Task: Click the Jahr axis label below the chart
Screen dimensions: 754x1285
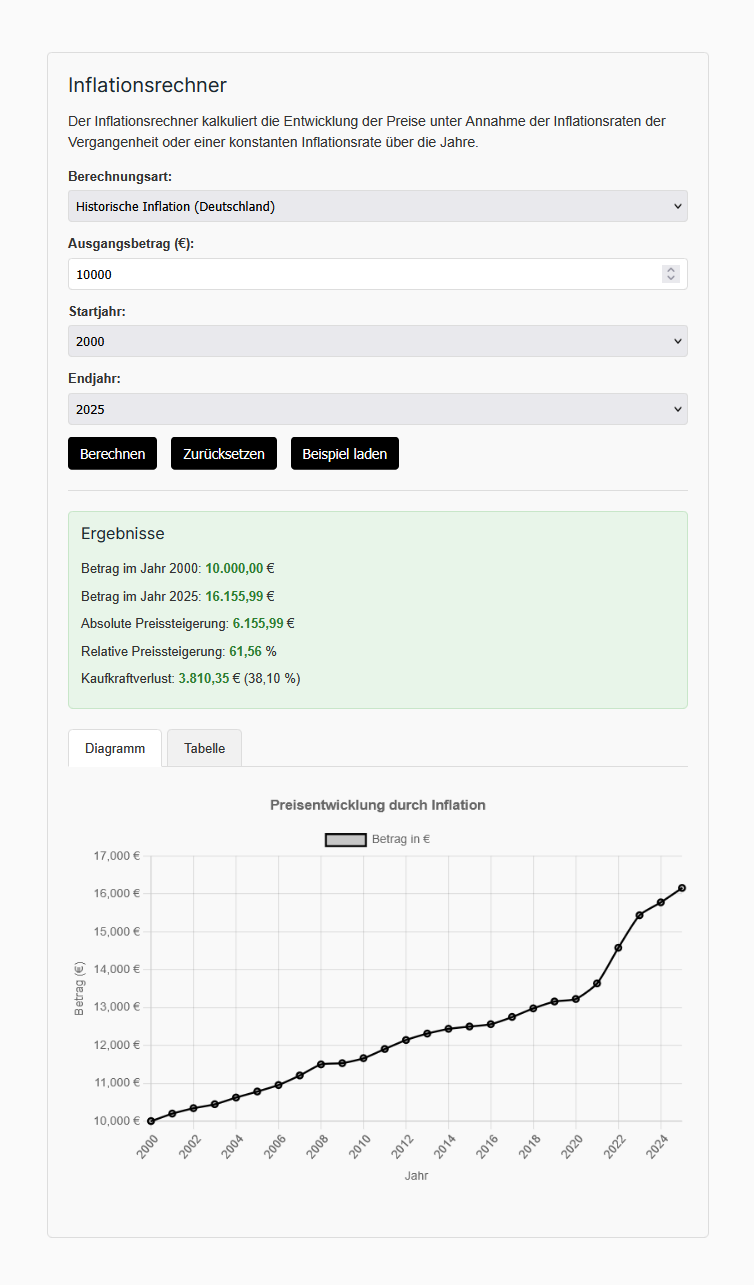Action: [x=417, y=1175]
